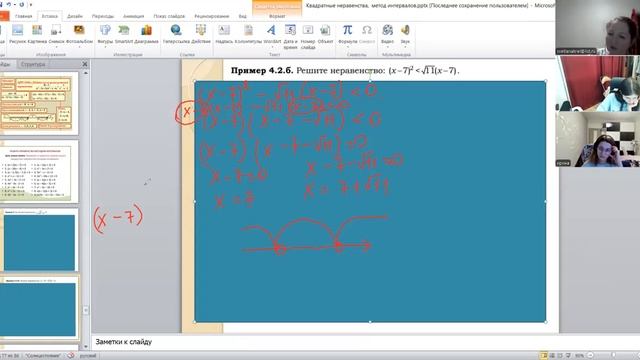
Task: Click the thumbnail pane scroll up arrow
Action: click(86, 73)
